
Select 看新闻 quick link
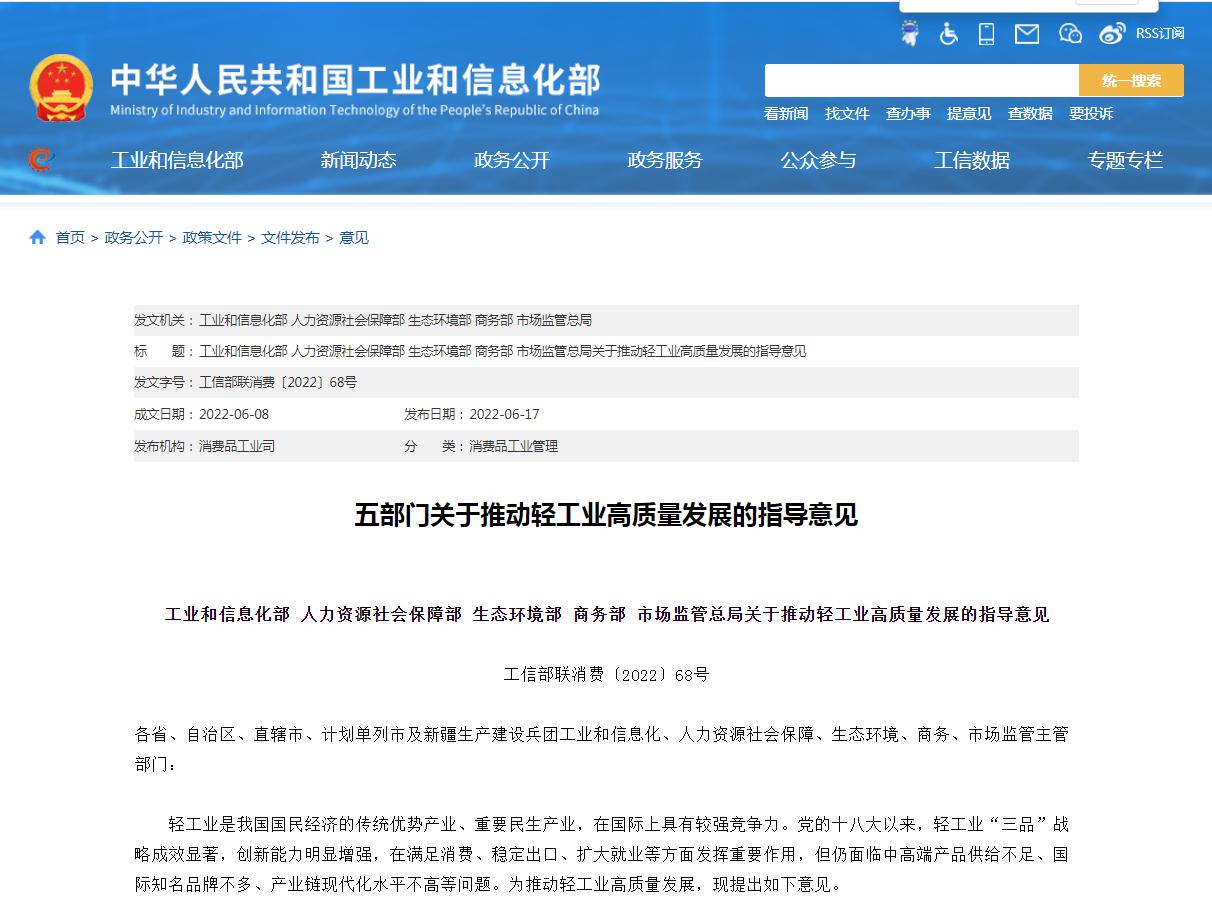(x=786, y=114)
